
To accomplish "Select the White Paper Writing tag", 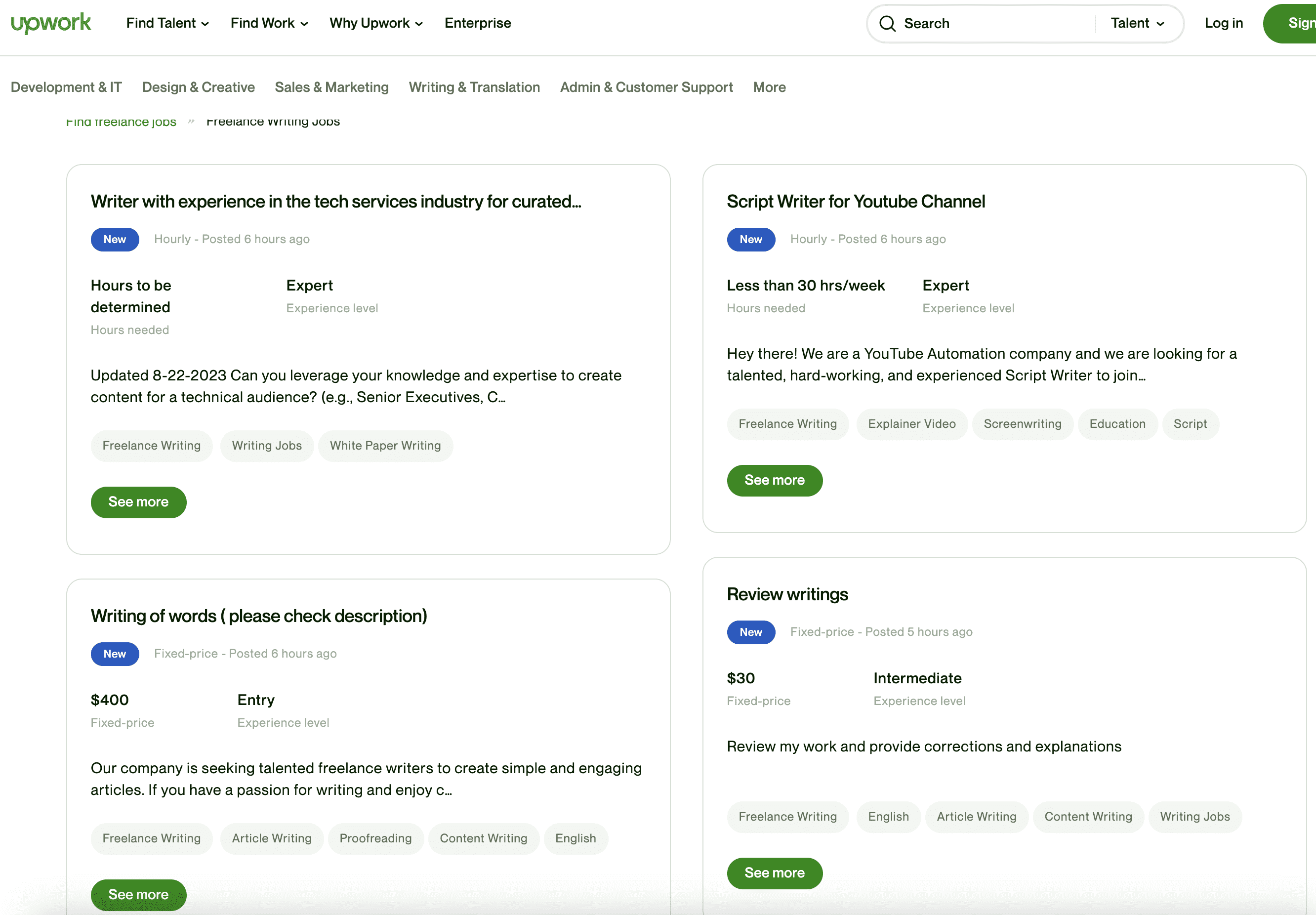I will tap(385, 446).
